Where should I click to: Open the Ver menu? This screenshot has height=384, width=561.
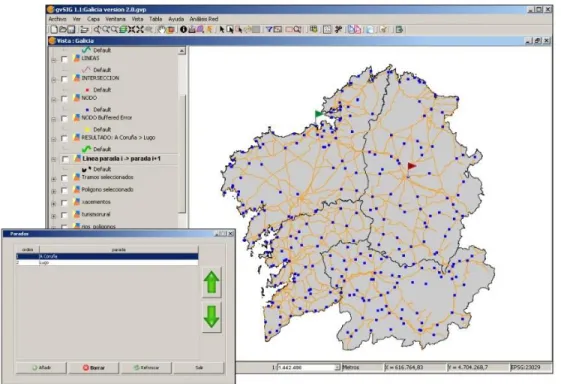click(x=77, y=19)
